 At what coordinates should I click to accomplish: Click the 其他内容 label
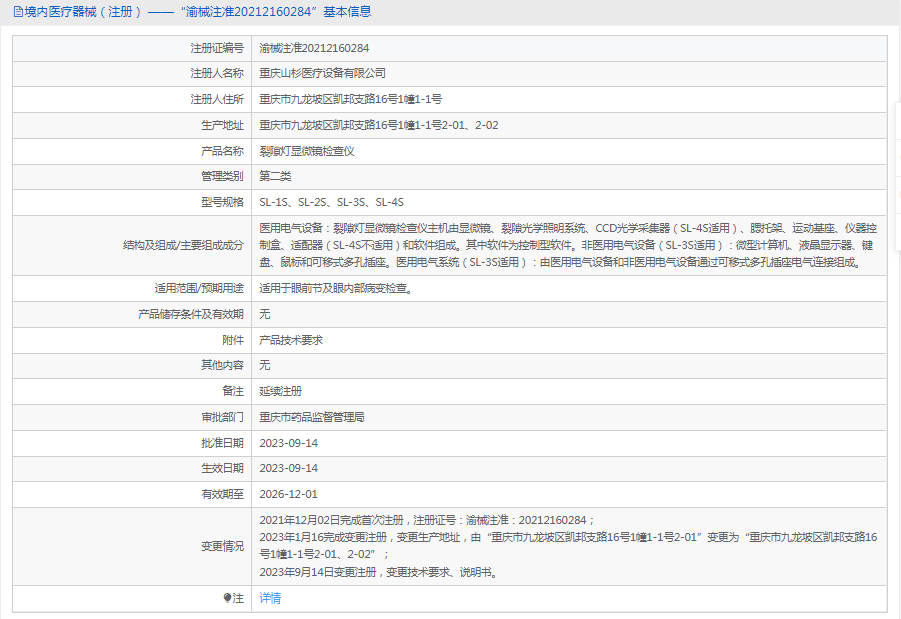222,366
